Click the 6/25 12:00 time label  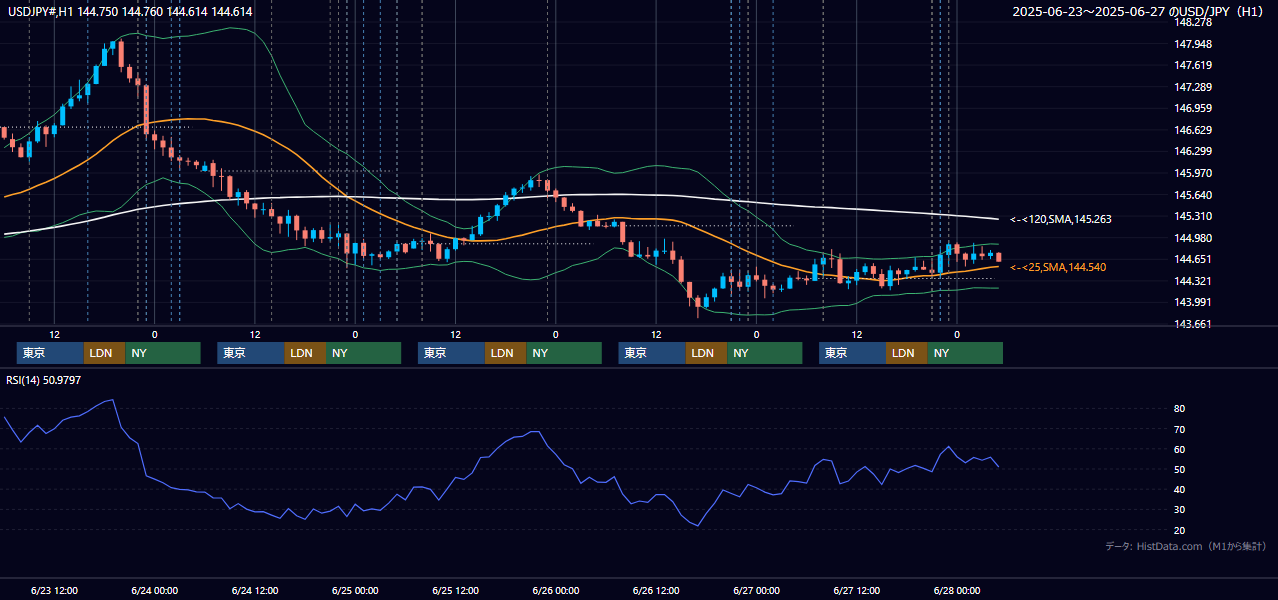coord(456,590)
